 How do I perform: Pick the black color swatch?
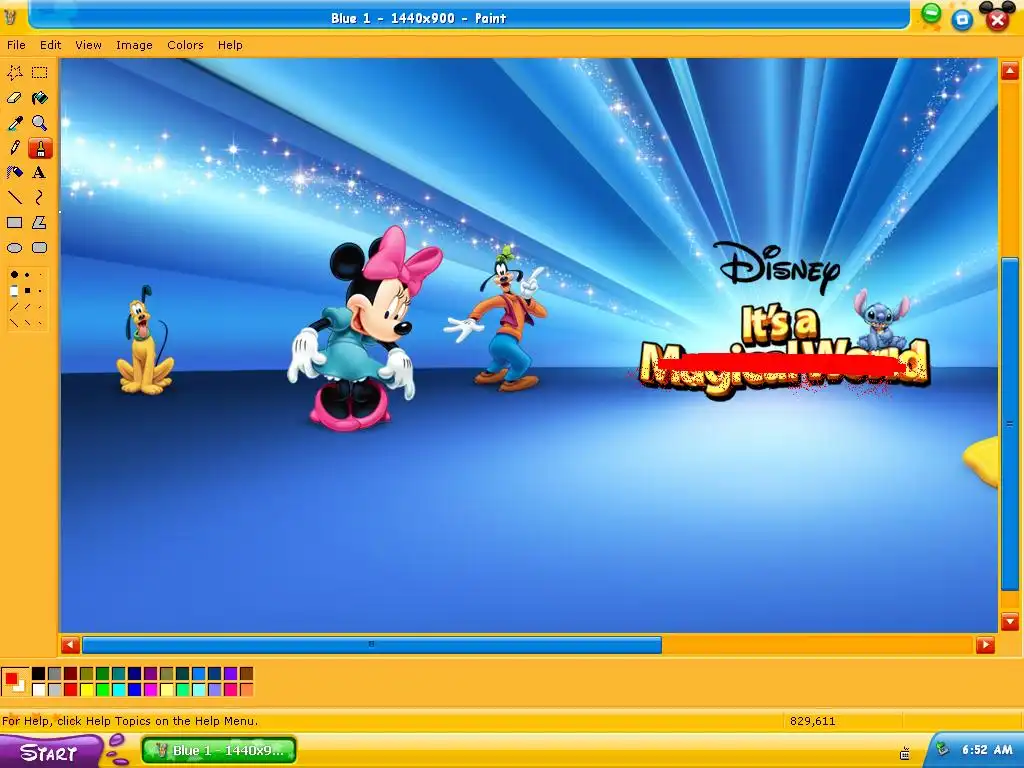[x=39, y=673]
